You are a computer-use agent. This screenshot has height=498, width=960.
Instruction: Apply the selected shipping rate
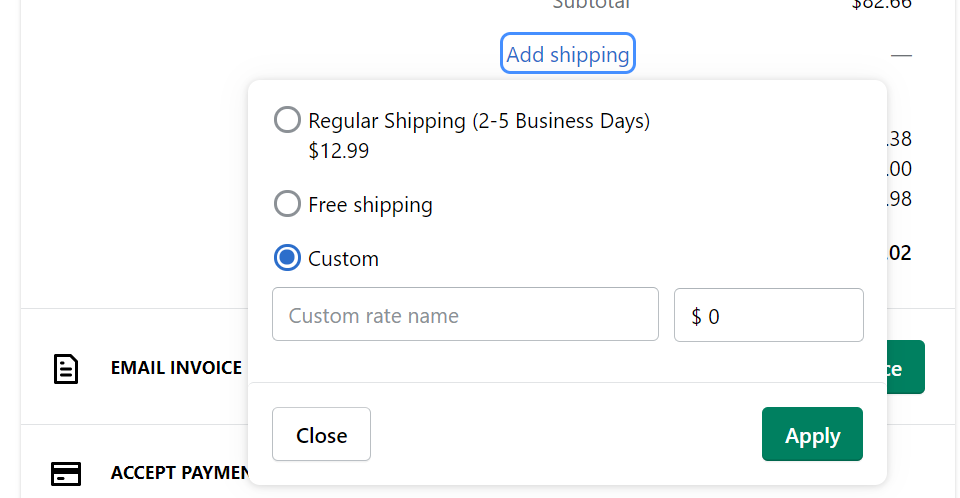[812, 435]
